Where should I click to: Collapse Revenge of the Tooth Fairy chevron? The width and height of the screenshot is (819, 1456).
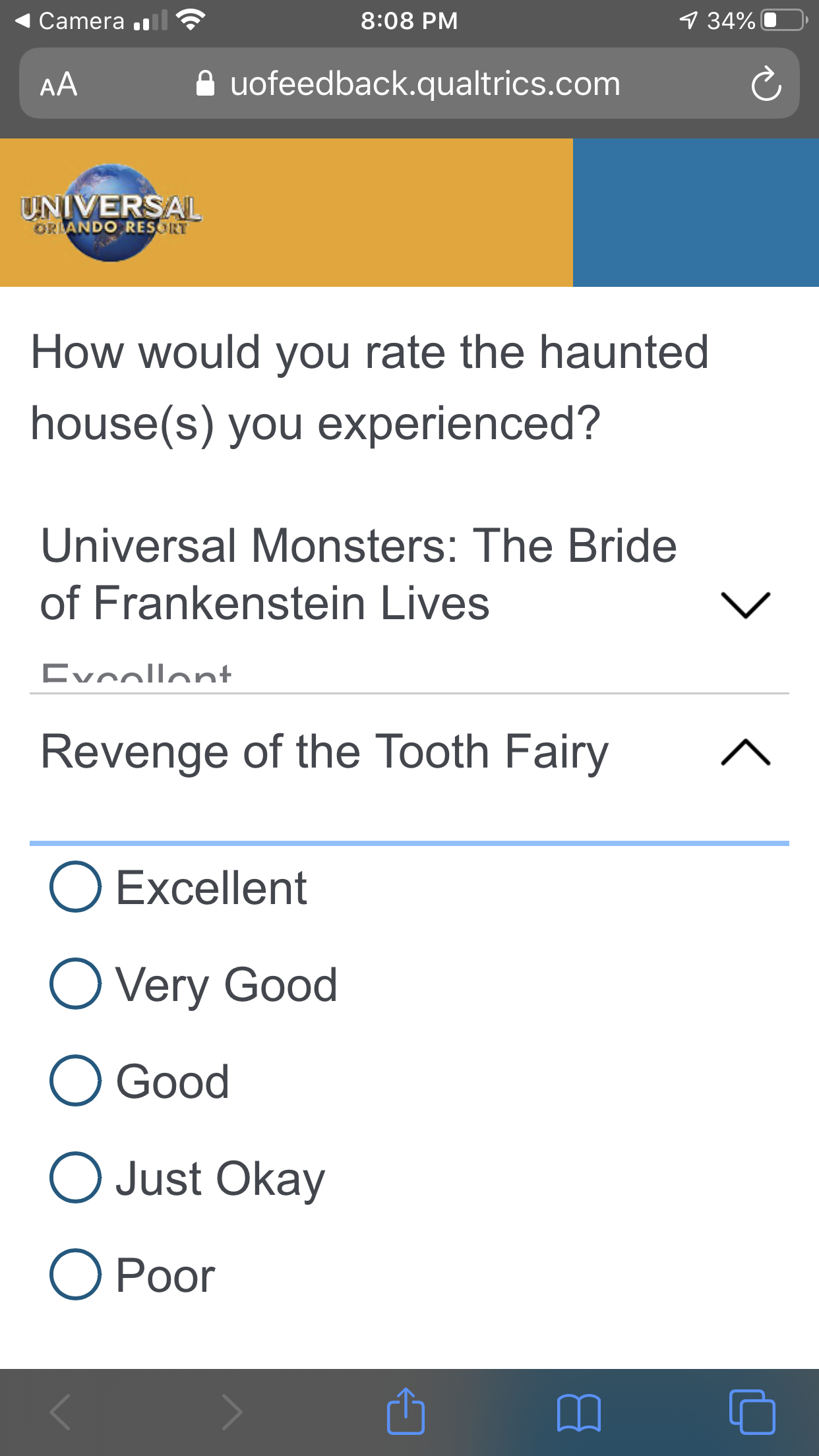(745, 752)
